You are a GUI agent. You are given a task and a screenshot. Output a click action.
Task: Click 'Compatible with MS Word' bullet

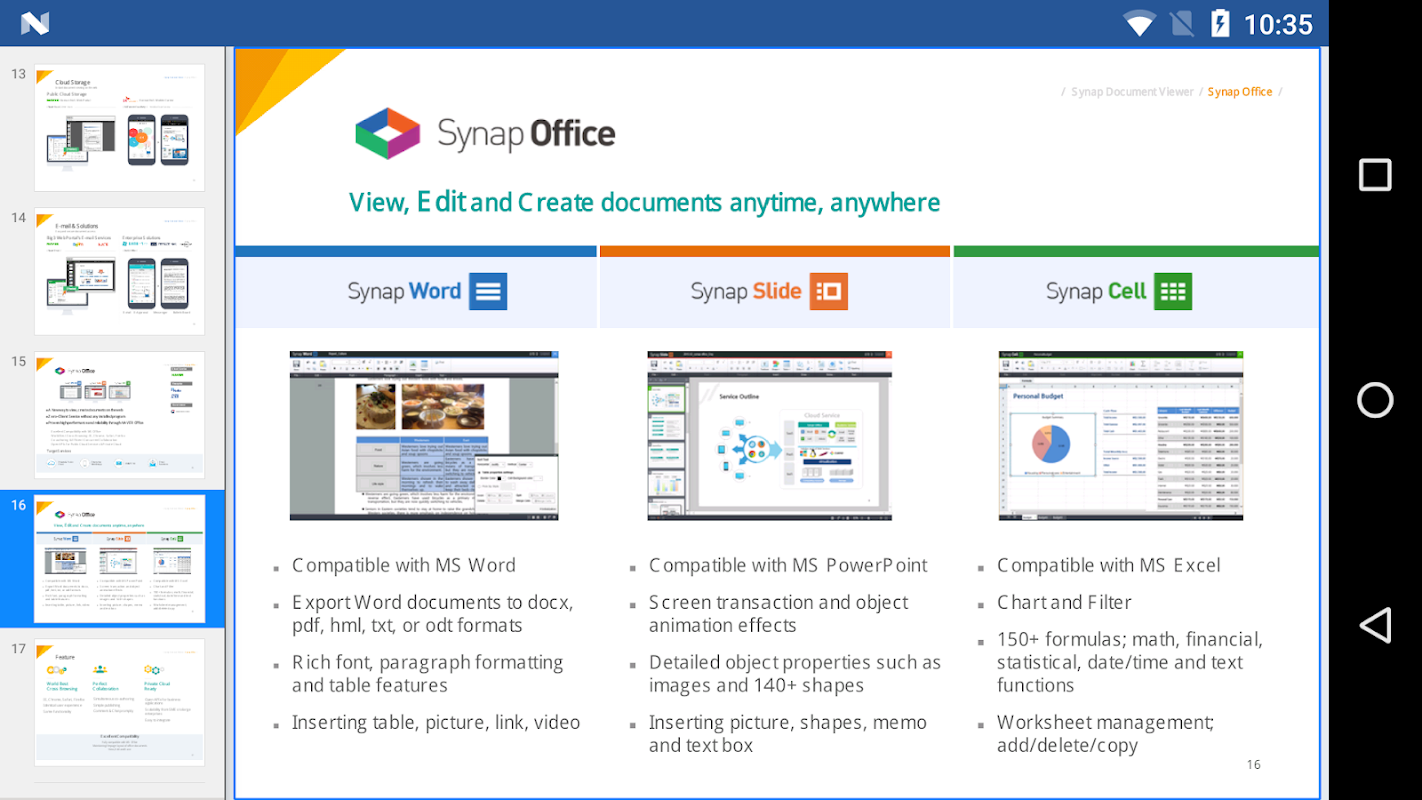click(404, 565)
